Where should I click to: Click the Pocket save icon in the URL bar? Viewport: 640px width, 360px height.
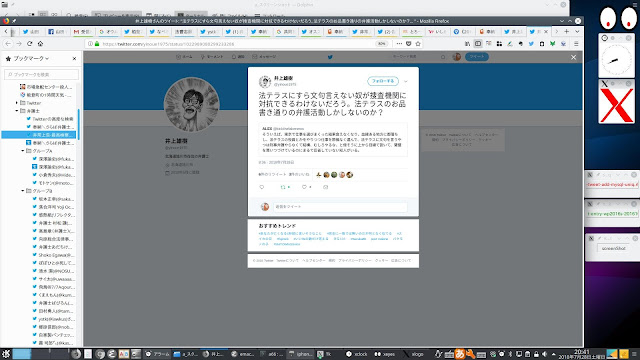pyautogui.click(x=409, y=44)
